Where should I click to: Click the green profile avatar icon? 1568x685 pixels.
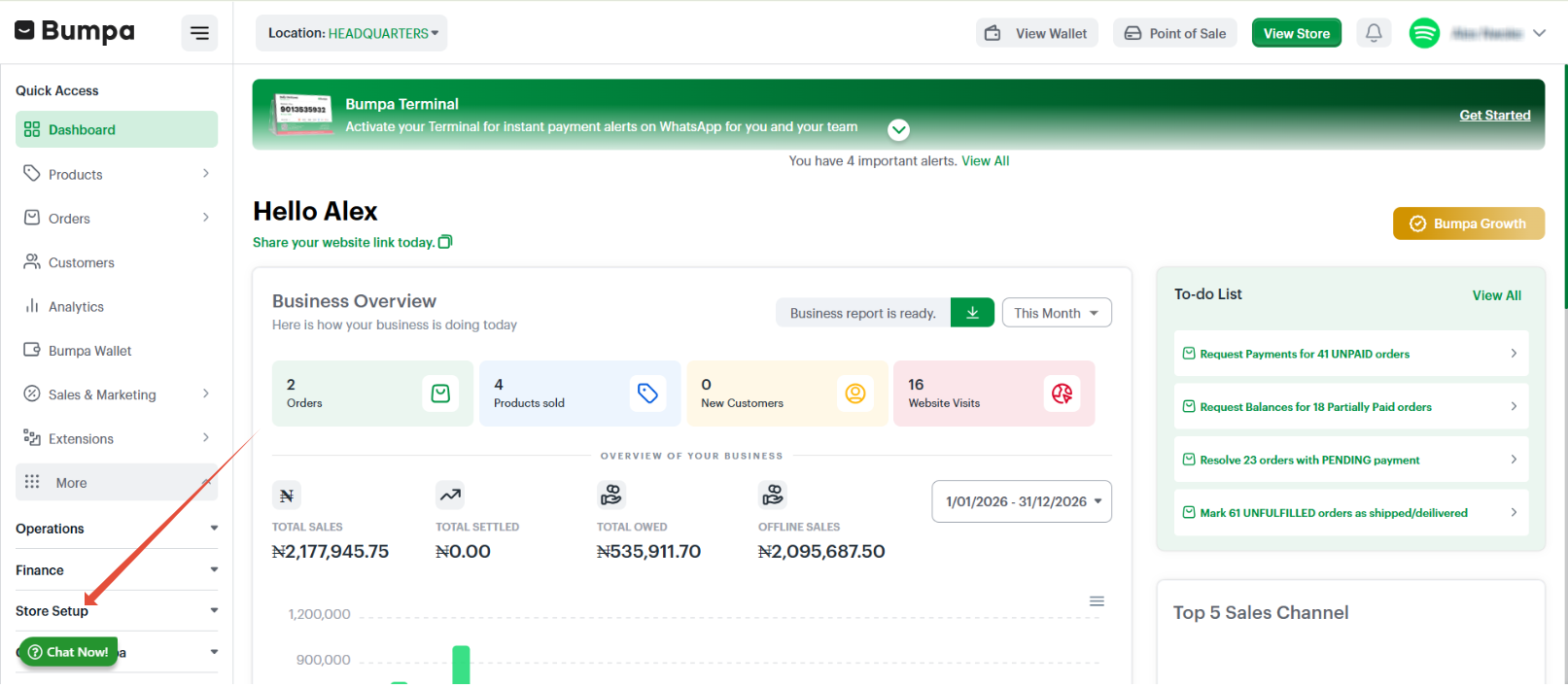(x=1424, y=33)
